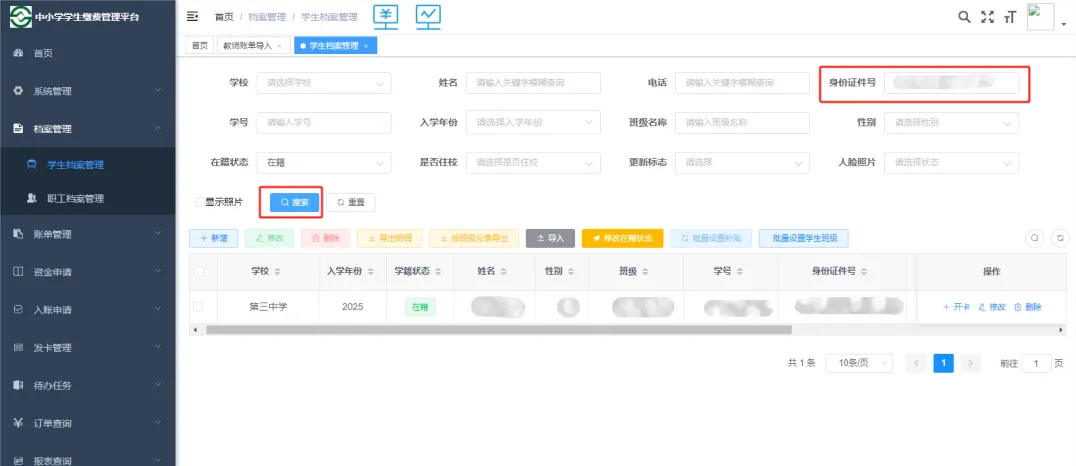
Task: Open the 更新标志 dropdown
Action: (742, 163)
